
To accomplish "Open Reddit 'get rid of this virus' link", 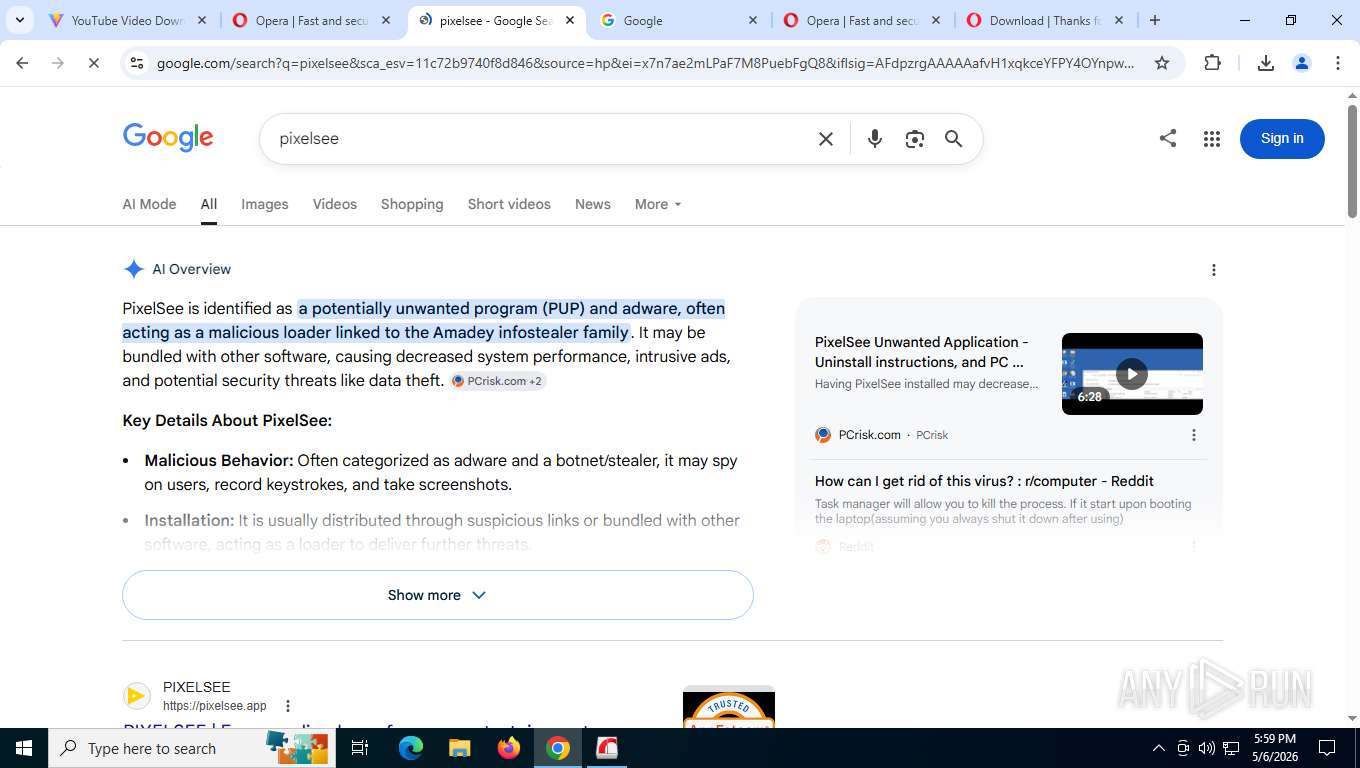I will coord(984,481).
